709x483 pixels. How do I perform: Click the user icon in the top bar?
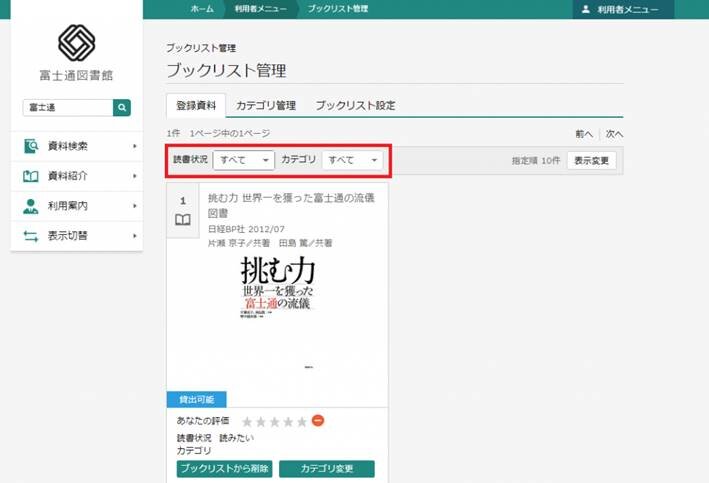click(586, 9)
